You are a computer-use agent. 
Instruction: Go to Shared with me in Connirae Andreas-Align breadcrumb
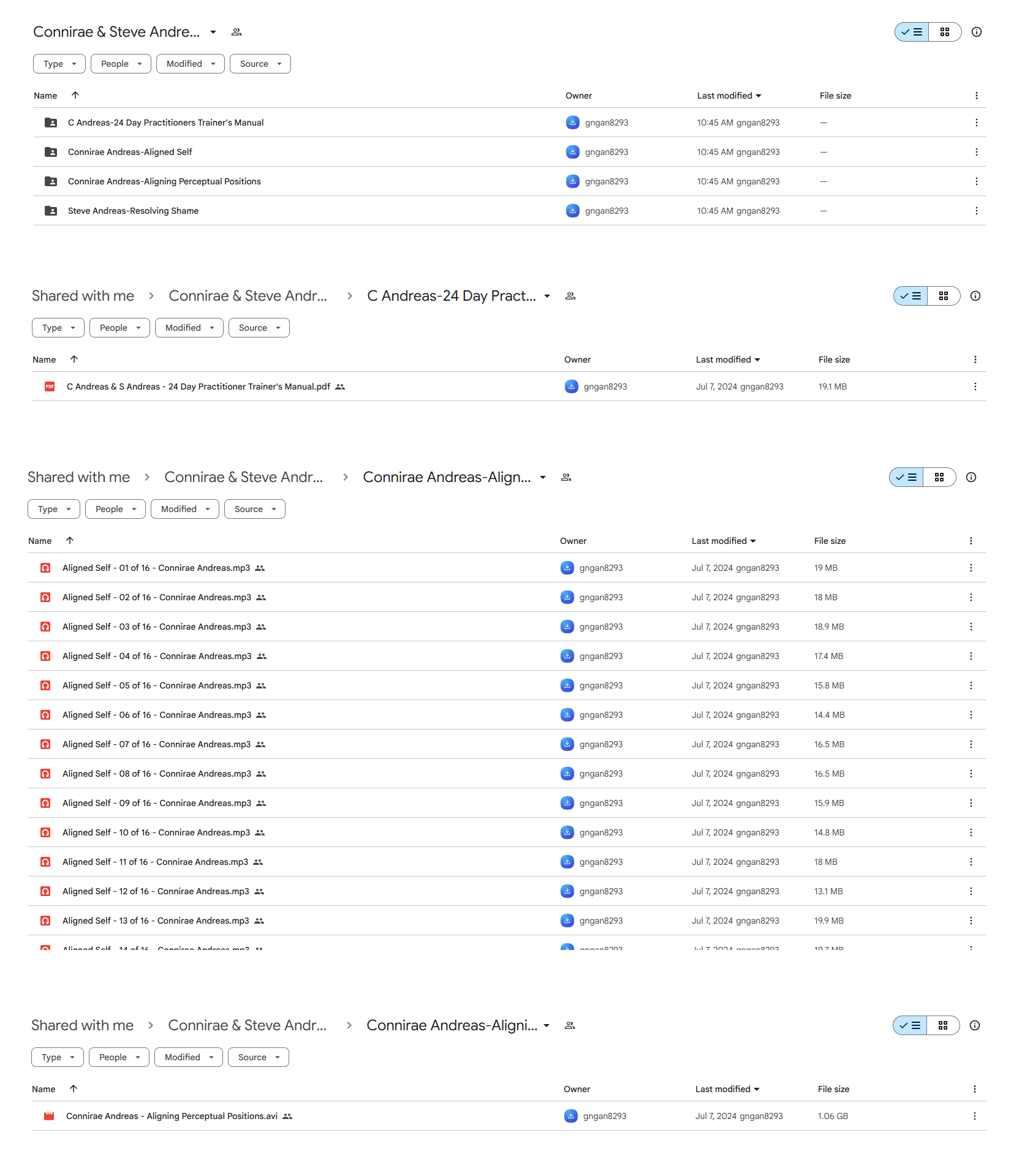[78, 477]
